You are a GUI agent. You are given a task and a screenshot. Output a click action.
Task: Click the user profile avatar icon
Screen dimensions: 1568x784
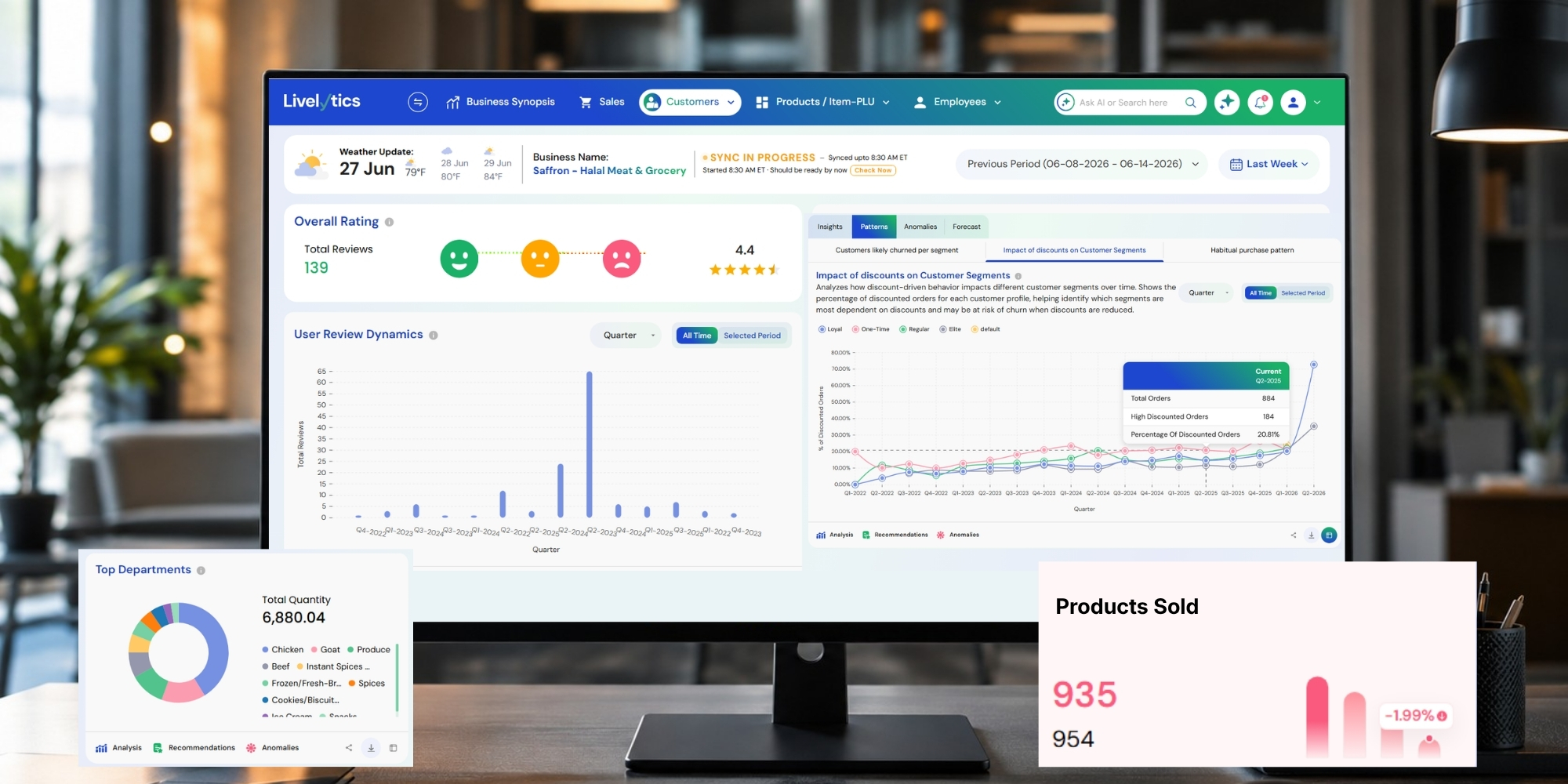coord(1293,102)
